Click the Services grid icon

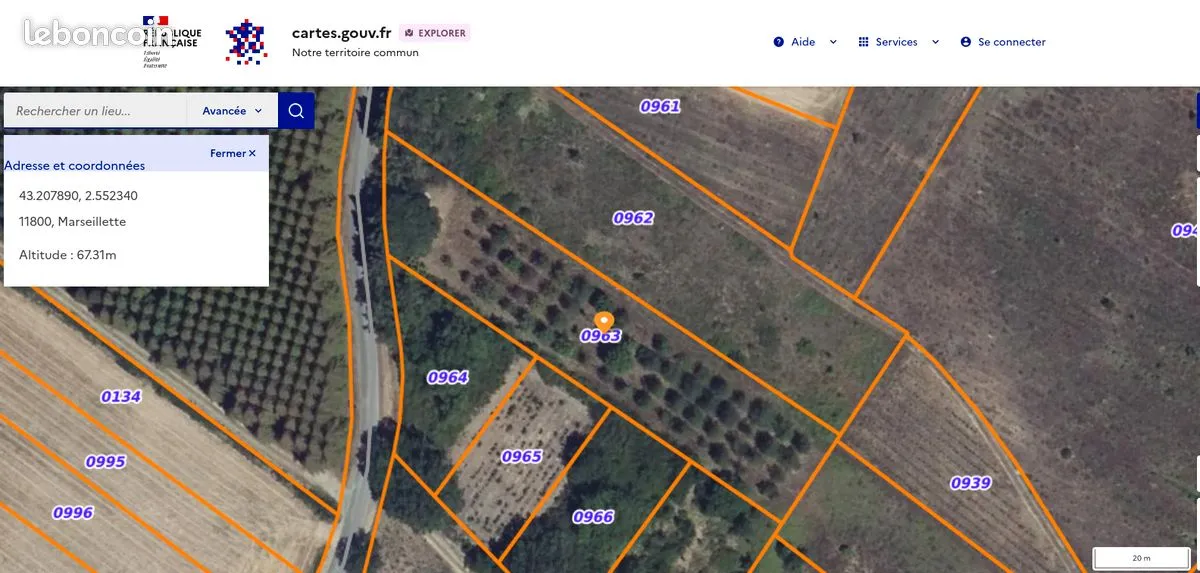(x=864, y=42)
